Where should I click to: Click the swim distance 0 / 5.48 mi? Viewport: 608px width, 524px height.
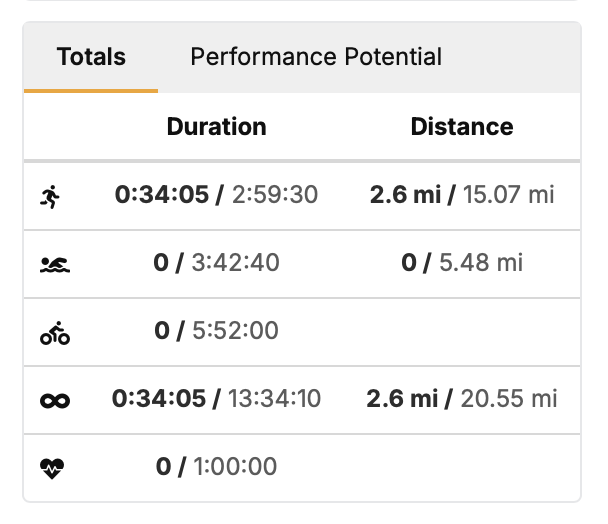coord(462,263)
